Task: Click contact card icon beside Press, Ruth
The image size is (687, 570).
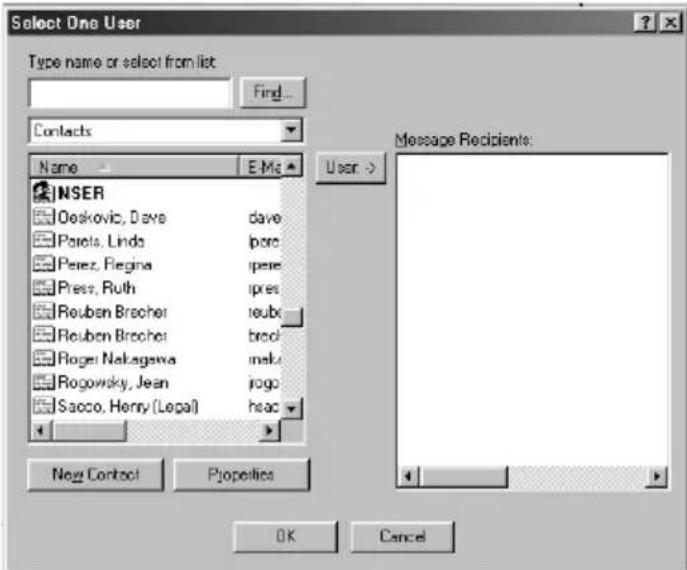Action: click(44, 288)
